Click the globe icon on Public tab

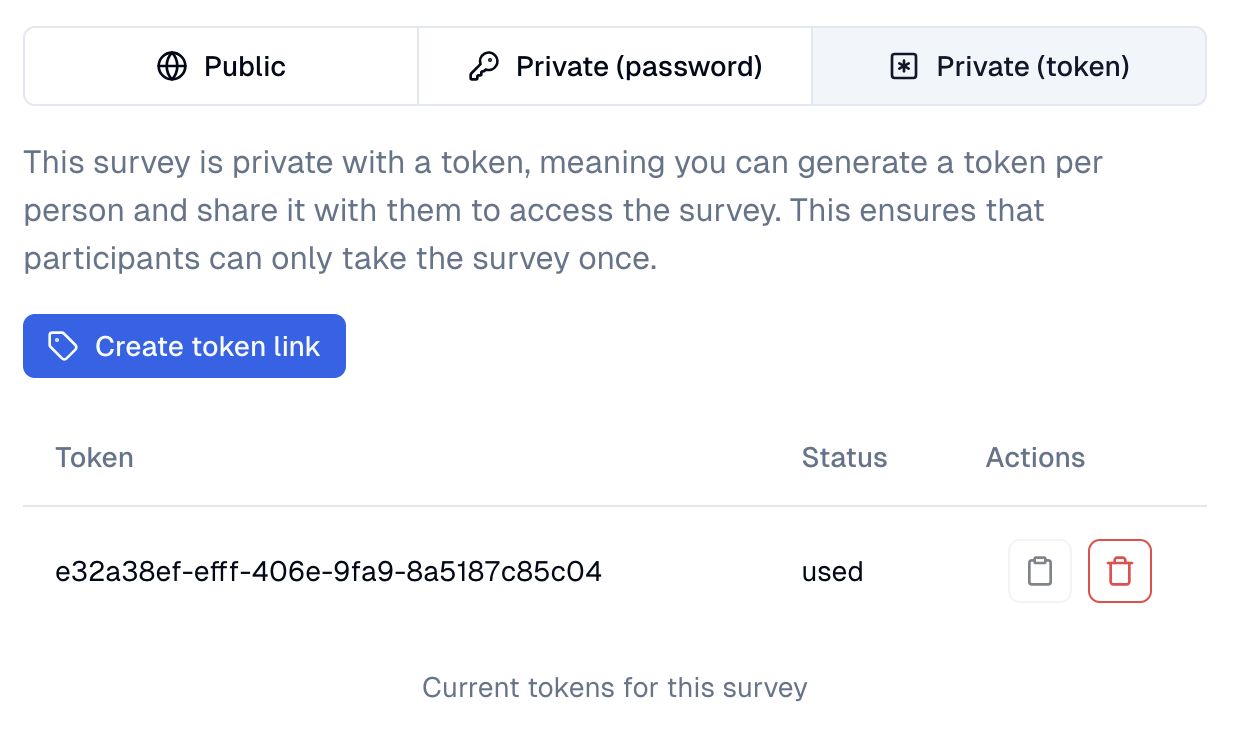172,67
